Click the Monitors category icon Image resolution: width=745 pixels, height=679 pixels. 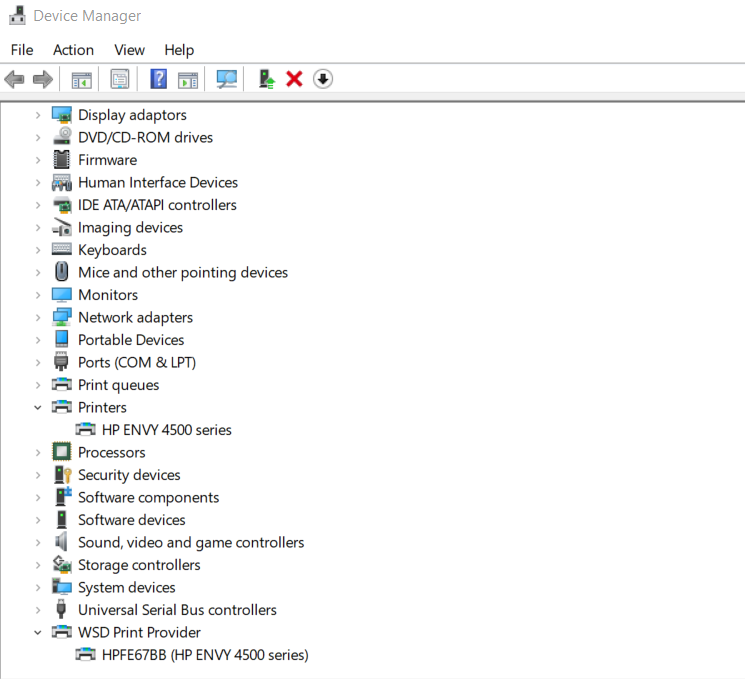click(x=62, y=295)
